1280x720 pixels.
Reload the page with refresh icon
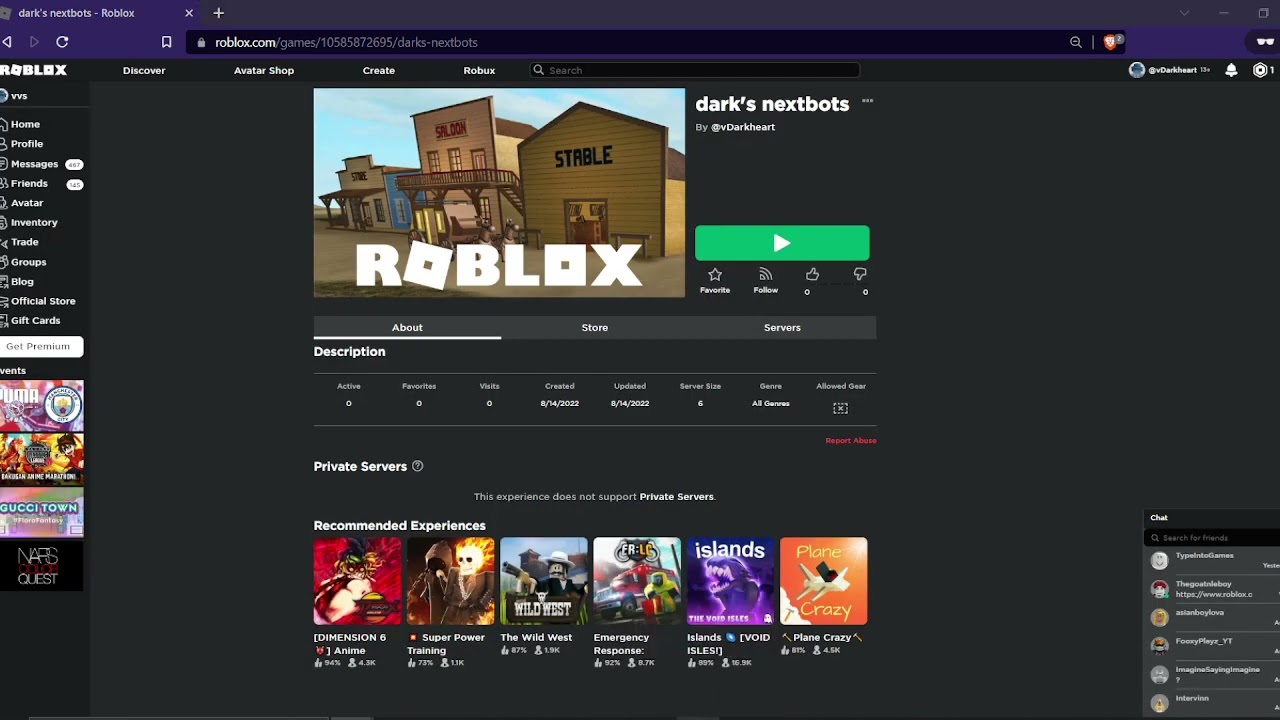[62, 42]
